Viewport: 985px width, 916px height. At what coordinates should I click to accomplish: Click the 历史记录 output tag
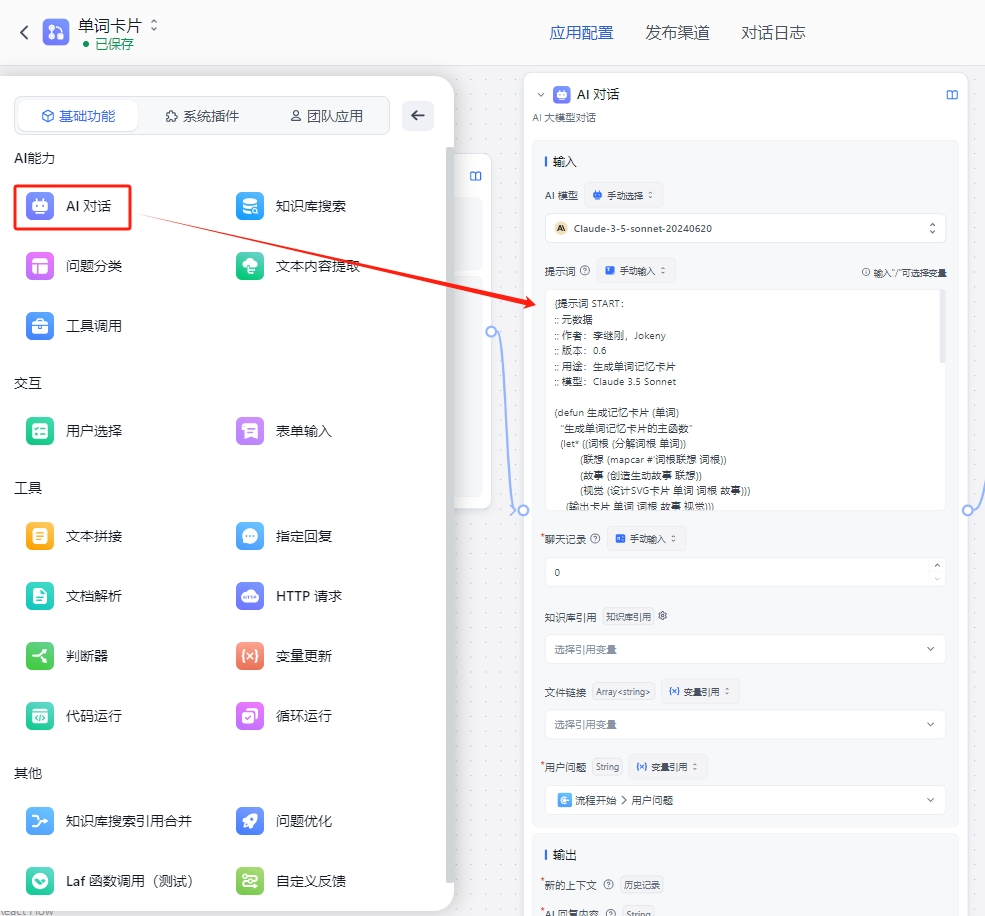(x=641, y=885)
